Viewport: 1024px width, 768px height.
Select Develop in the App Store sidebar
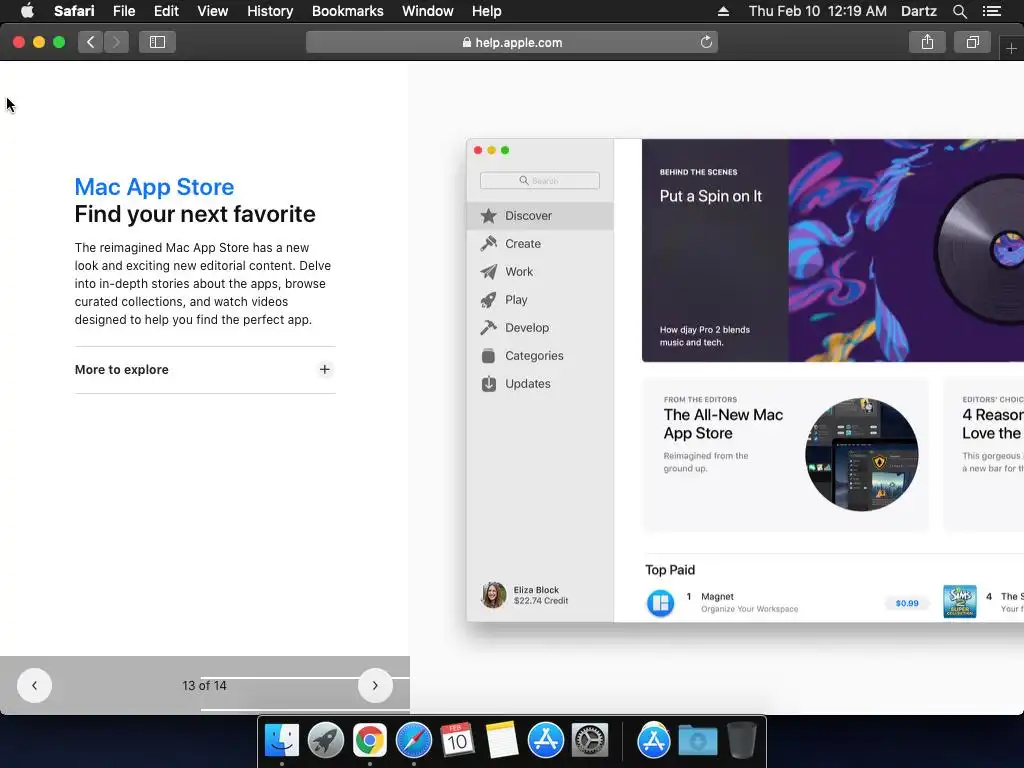(540, 328)
